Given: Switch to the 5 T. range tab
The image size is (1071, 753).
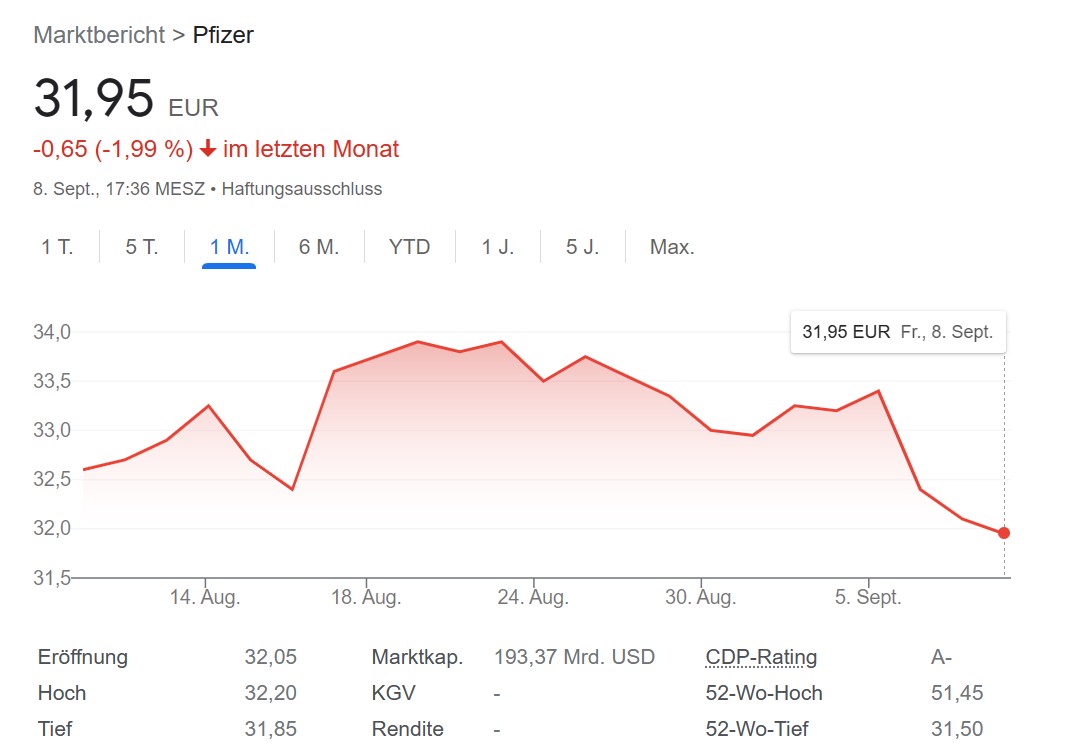Looking at the screenshot, I should point(141,247).
